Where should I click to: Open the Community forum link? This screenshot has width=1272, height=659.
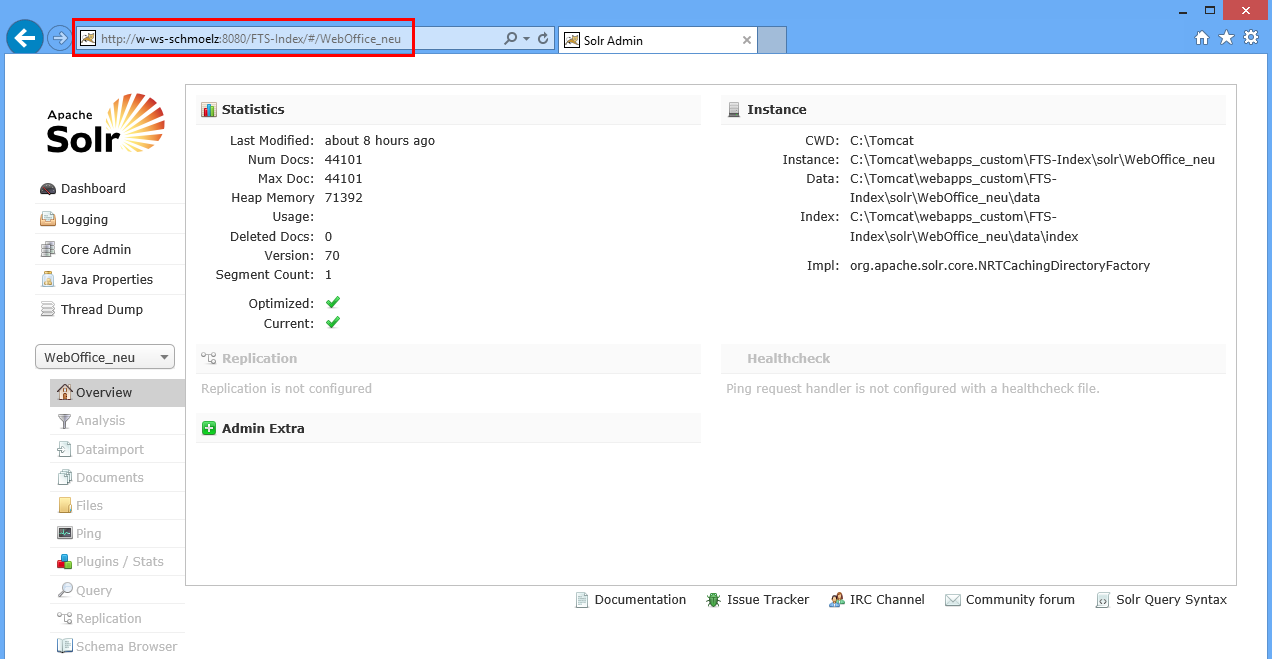pos(1019,599)
